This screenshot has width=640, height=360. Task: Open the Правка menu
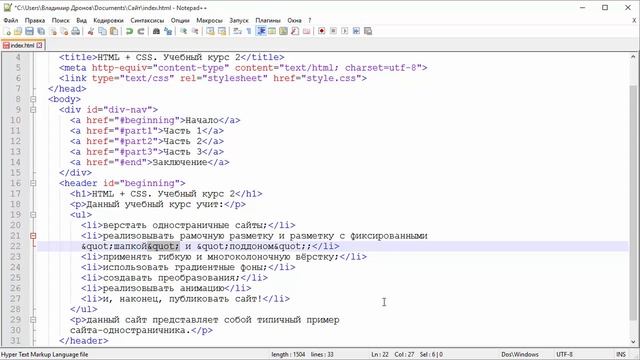[x=35, y=20]
